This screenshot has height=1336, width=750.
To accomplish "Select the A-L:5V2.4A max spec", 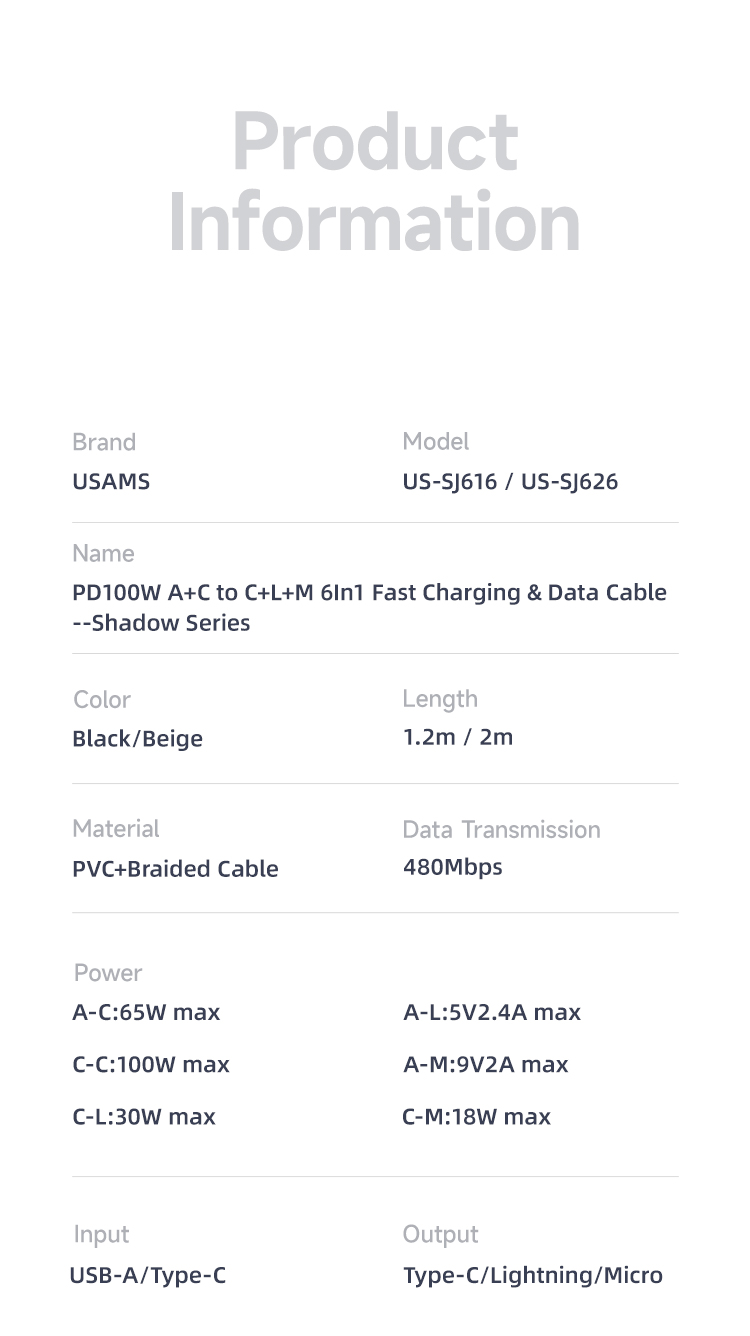I will click(492, 1012).
